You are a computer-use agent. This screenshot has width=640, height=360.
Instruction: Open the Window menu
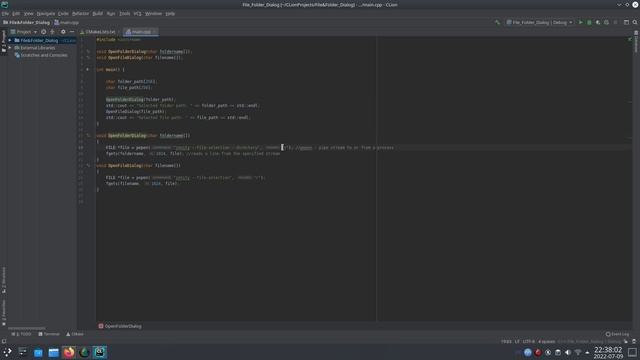click(153, 13)
